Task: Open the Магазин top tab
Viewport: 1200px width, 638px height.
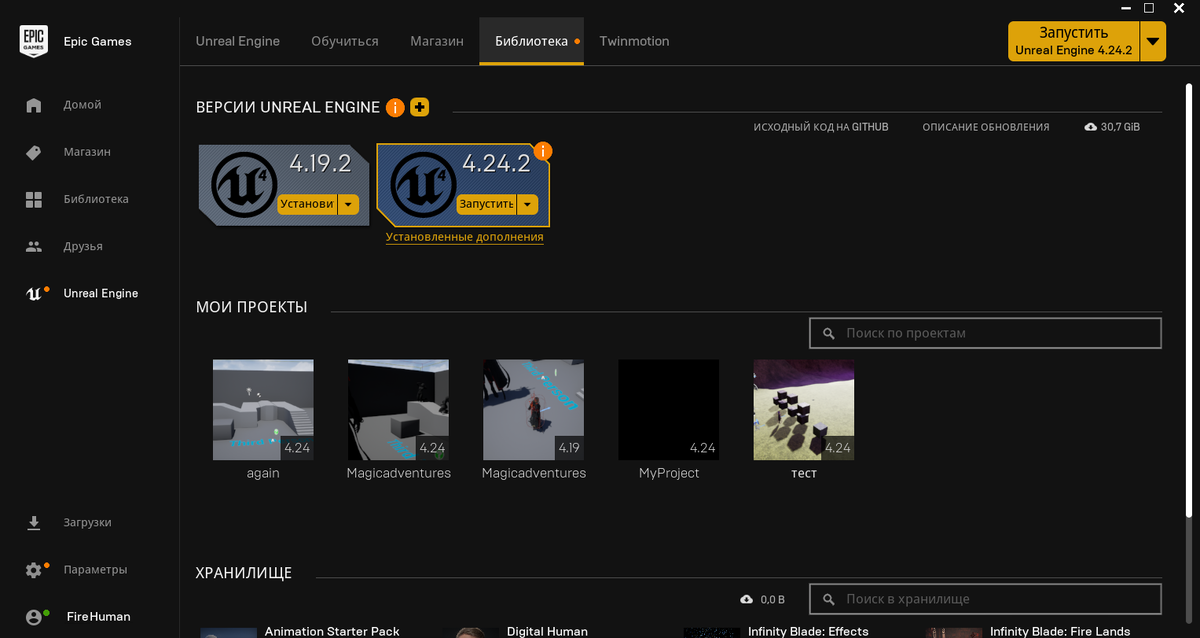Action: point(437,41)
